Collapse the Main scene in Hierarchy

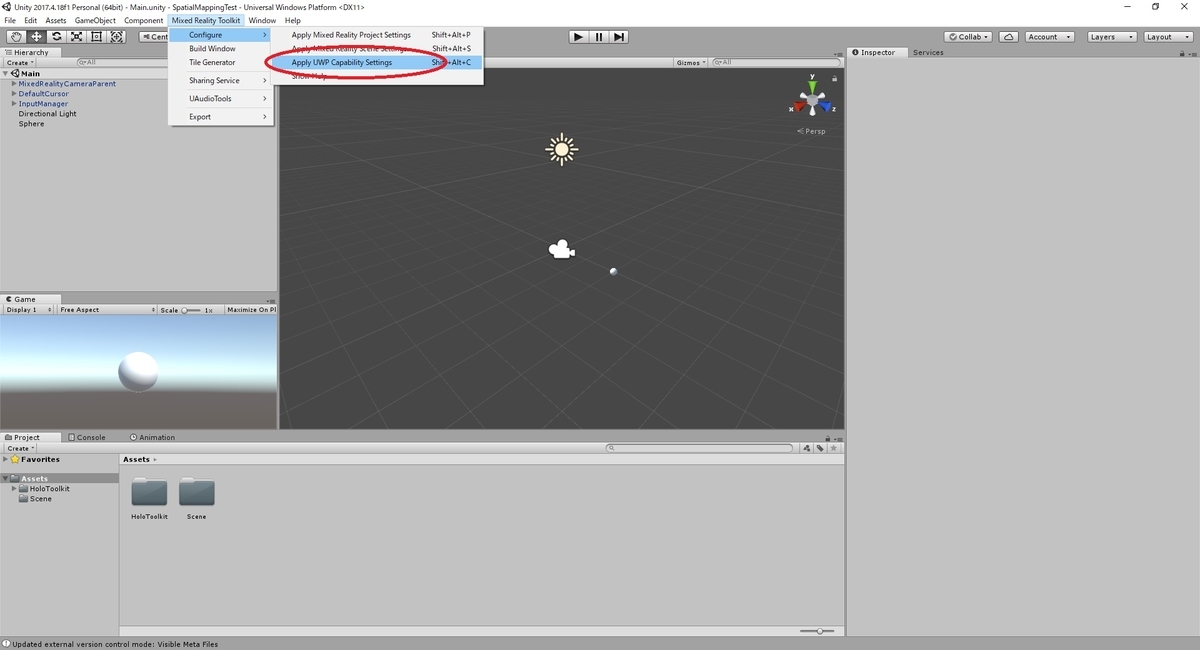[6, 73]
